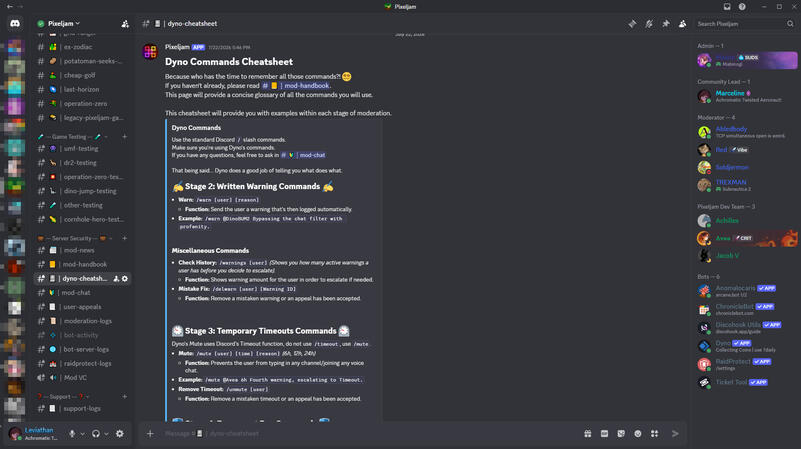The height and width of the screenshot is (449, 801).
Task: Click the Pixeljam author name in message
Action: tap(177, 47)
